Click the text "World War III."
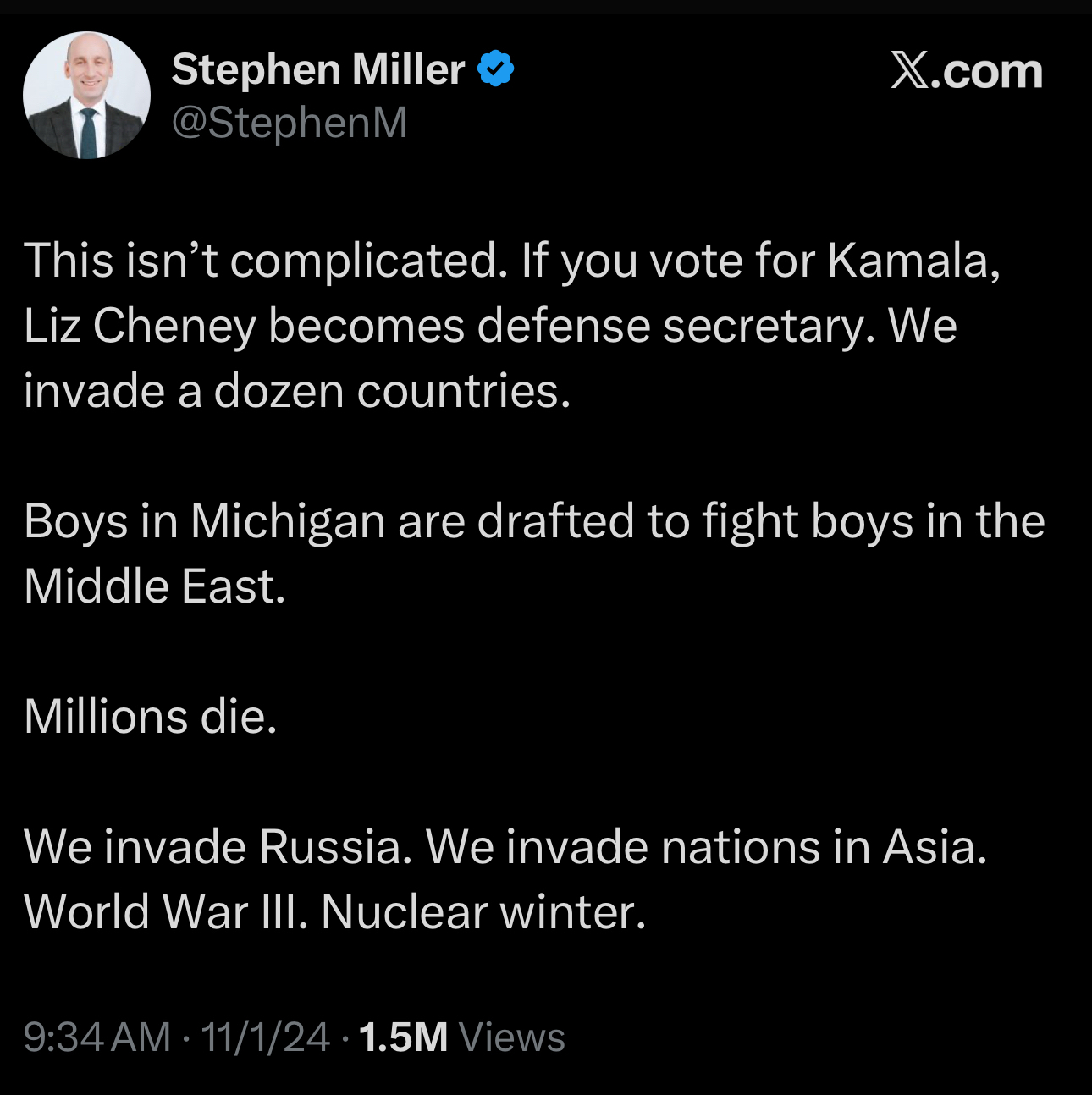This screenshot has width=1092, height=1095. [166, 912]
